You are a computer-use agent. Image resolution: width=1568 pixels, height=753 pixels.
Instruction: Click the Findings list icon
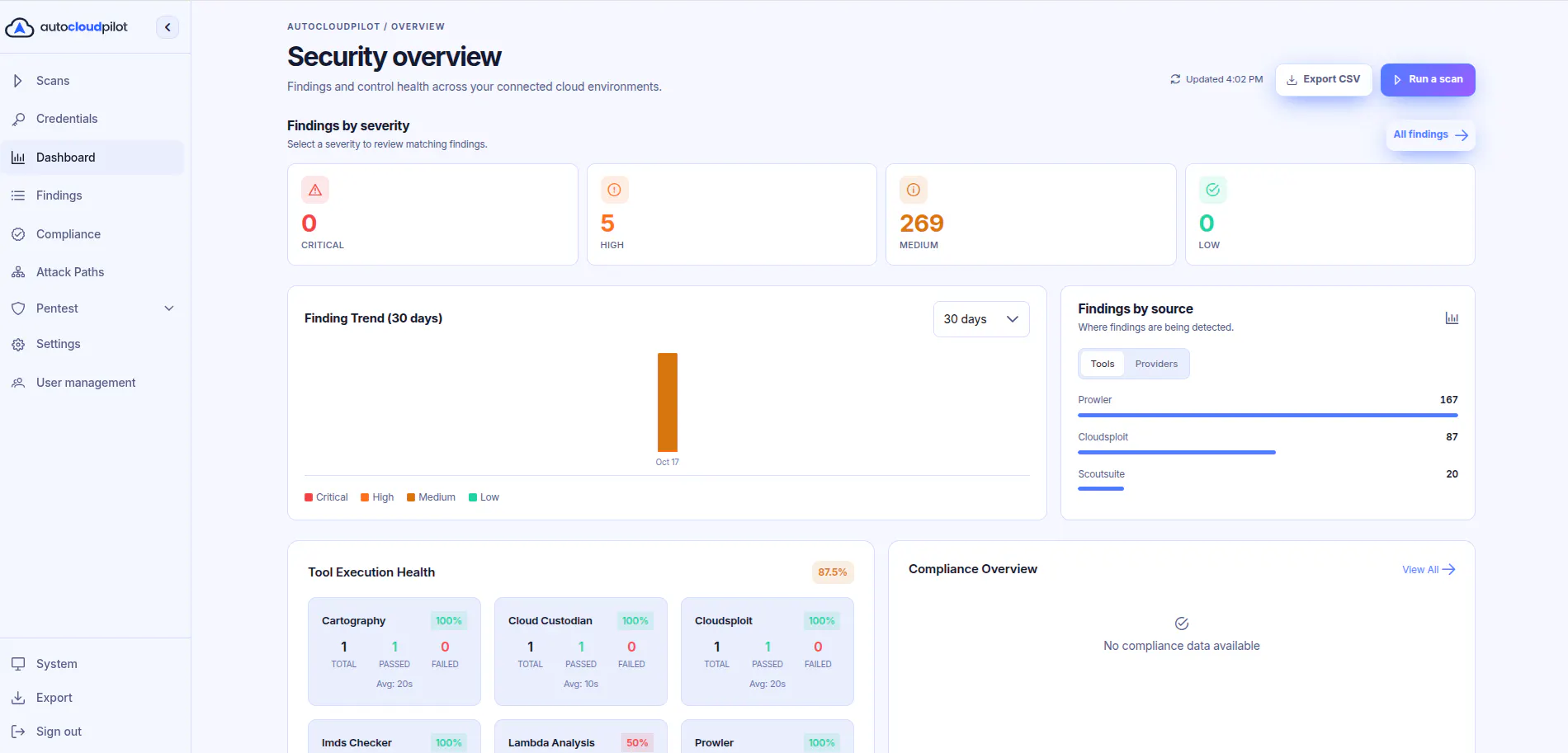18,195
